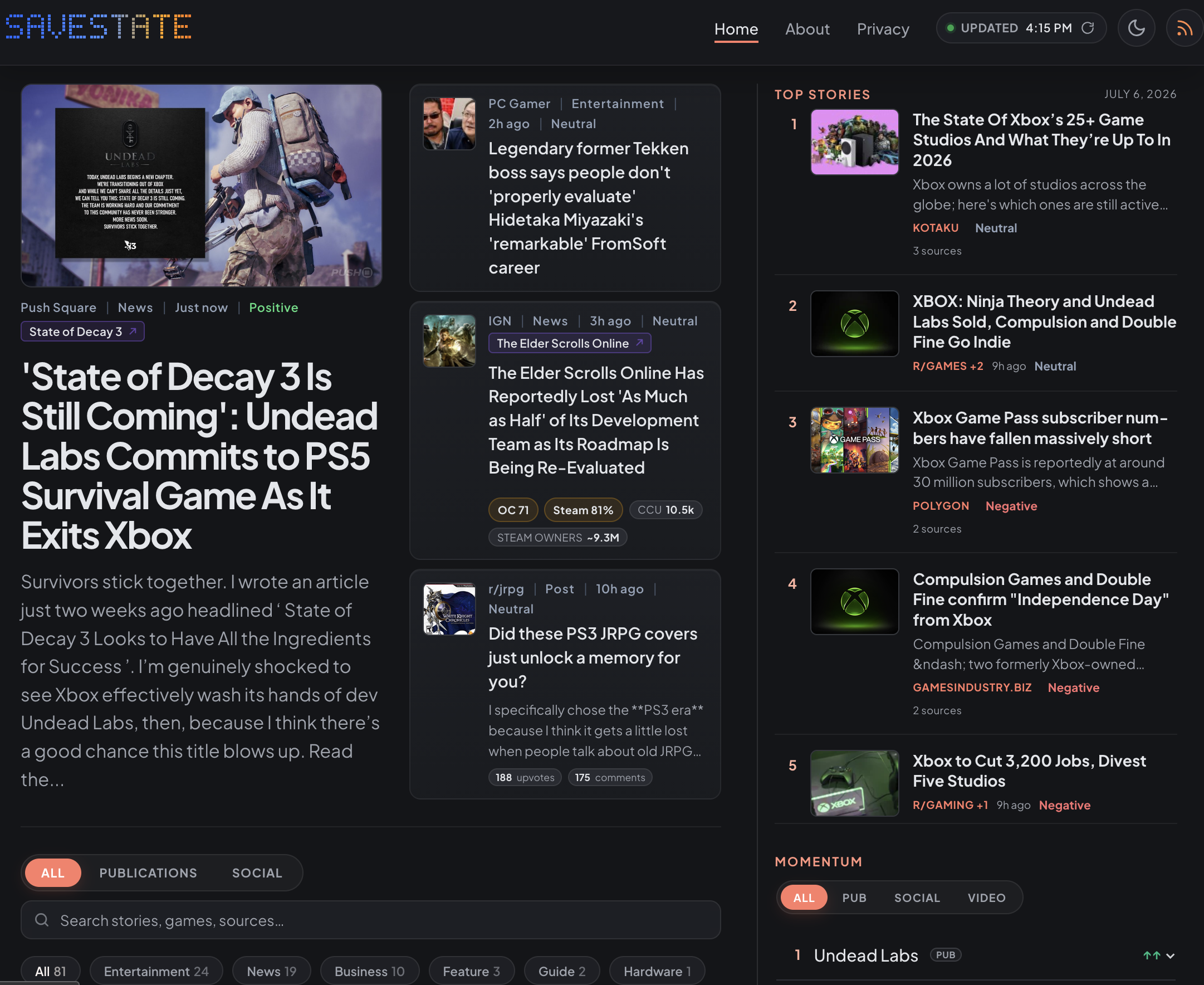This screenshot has width=1204, height=985.
Task: Go to the Home nav tab
Action: point(736,29)
